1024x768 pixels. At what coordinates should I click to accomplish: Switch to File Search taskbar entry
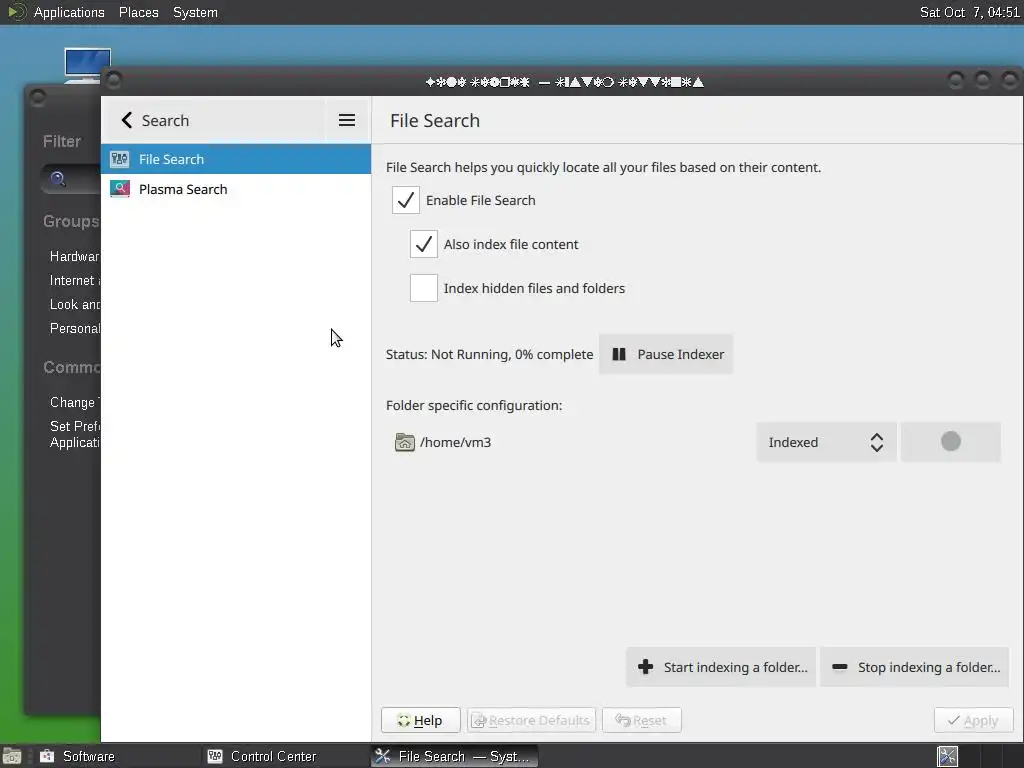click(455, 756)
